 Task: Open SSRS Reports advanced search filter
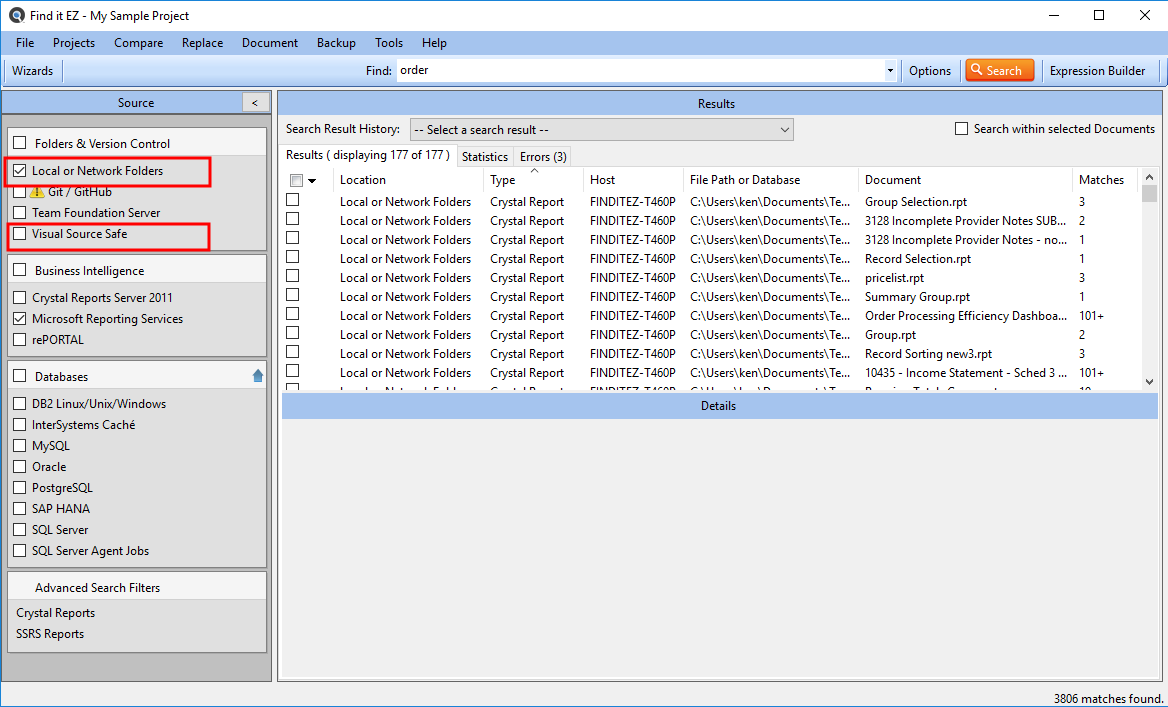(50, 634)
